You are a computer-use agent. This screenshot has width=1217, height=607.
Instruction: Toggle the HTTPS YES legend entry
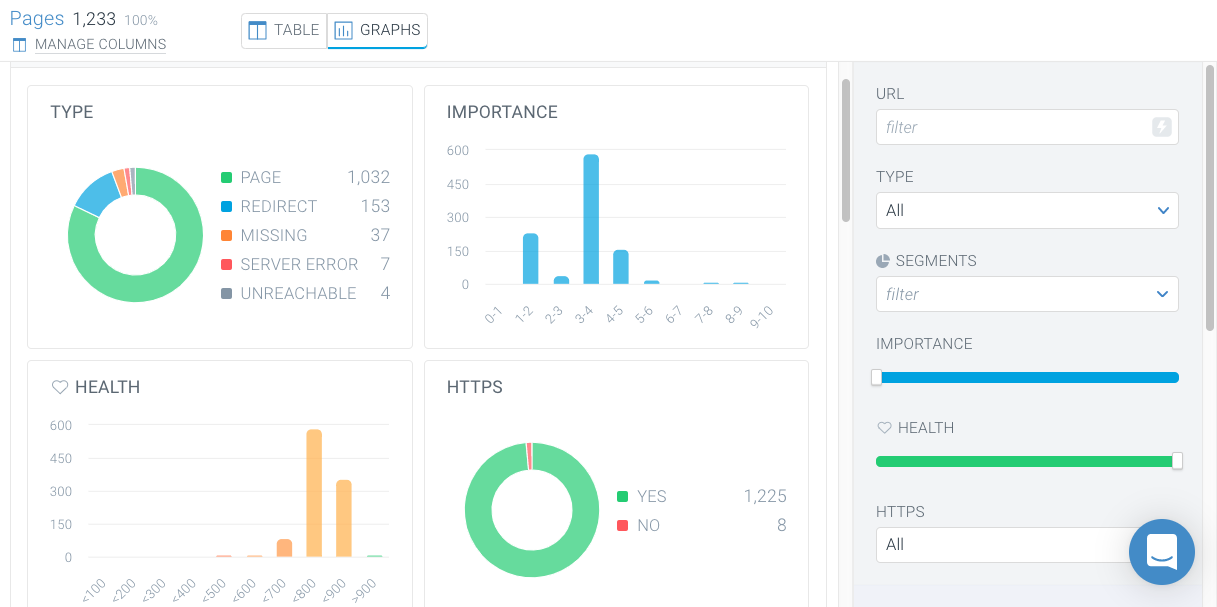click(702, 496)
